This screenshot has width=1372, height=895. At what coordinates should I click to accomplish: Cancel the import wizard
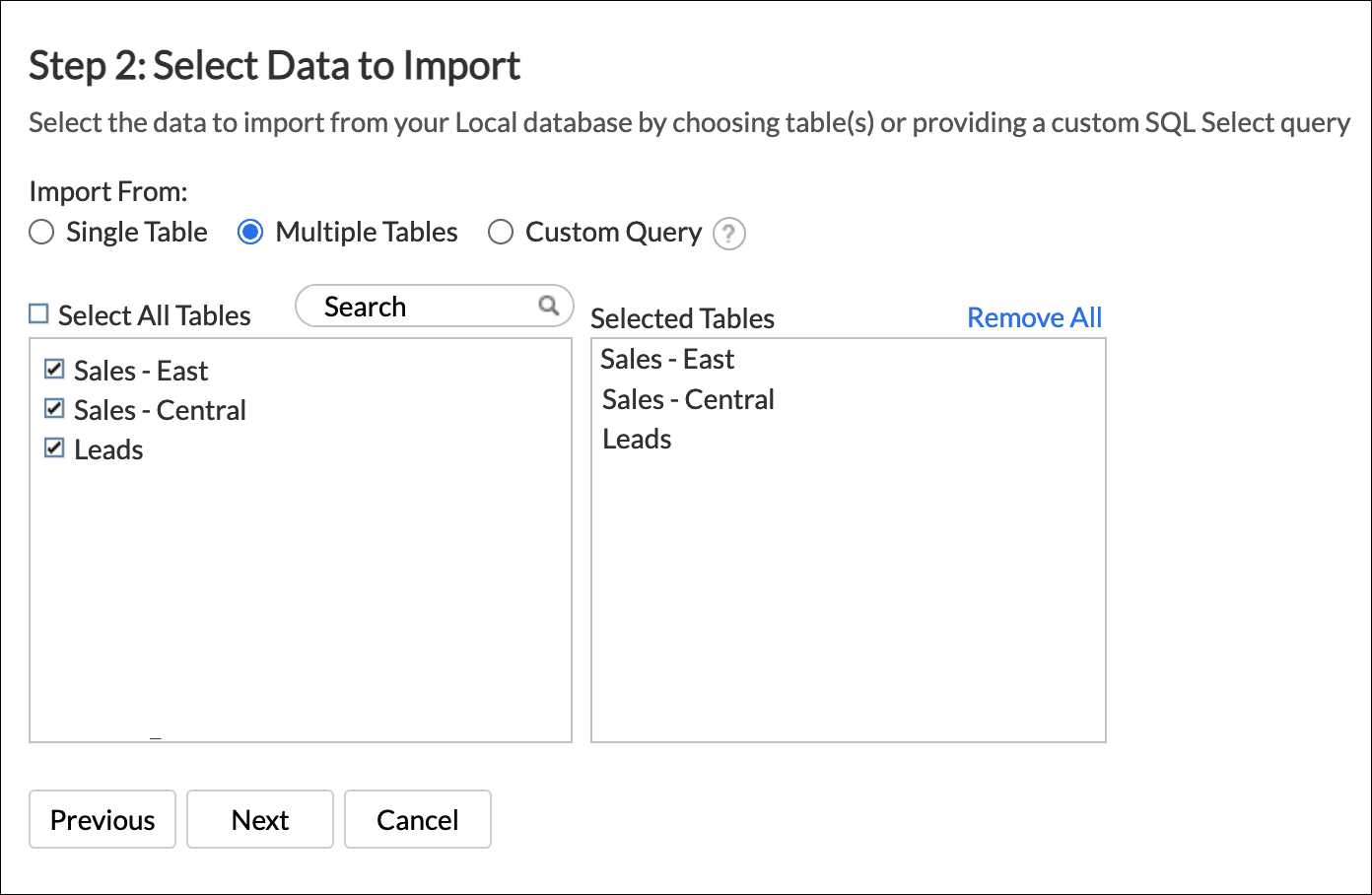point(418,819)
